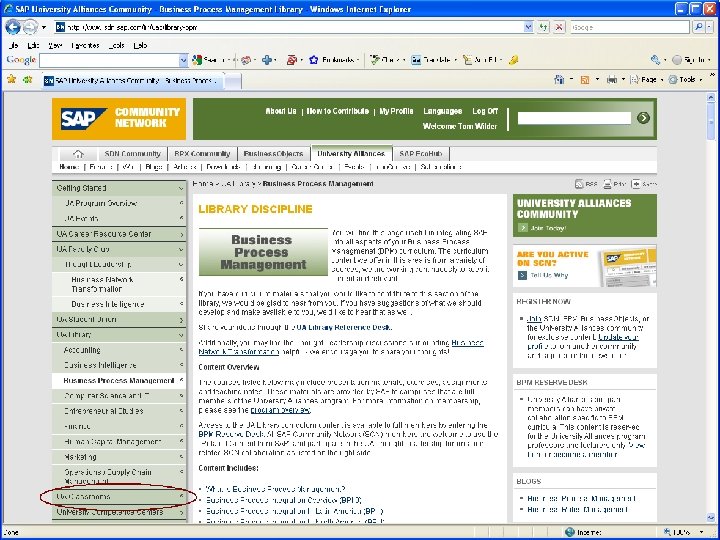Click the Google toolbar AutoFill icon

pos(480,60)
